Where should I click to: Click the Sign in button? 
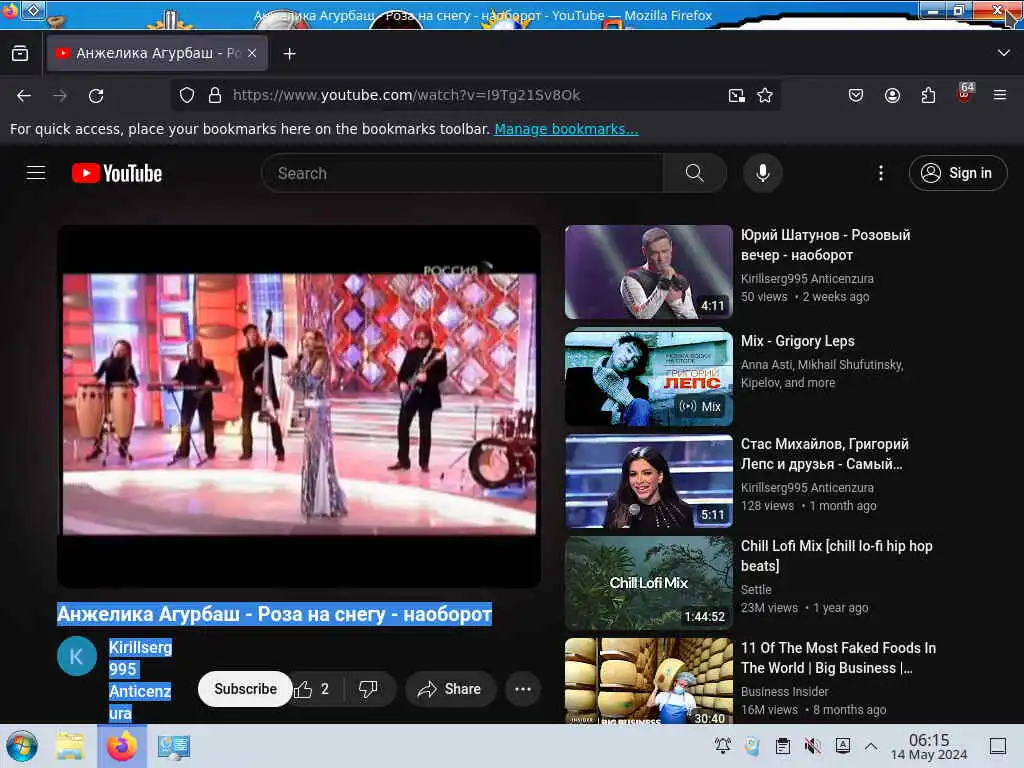pyautogui.click(x=957, y=173)
